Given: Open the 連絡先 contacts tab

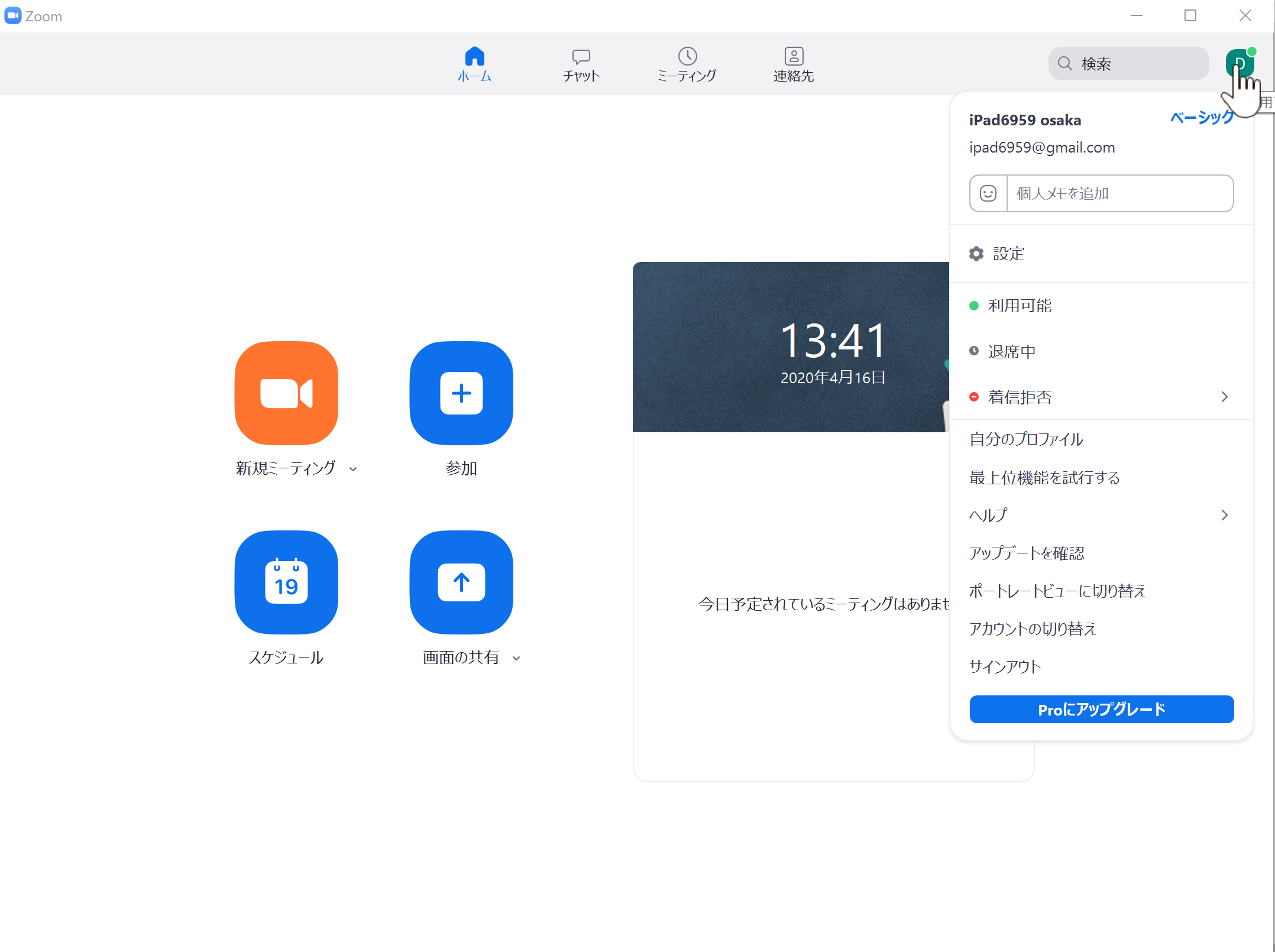Looking at the screenshot, I should [794, 65].
